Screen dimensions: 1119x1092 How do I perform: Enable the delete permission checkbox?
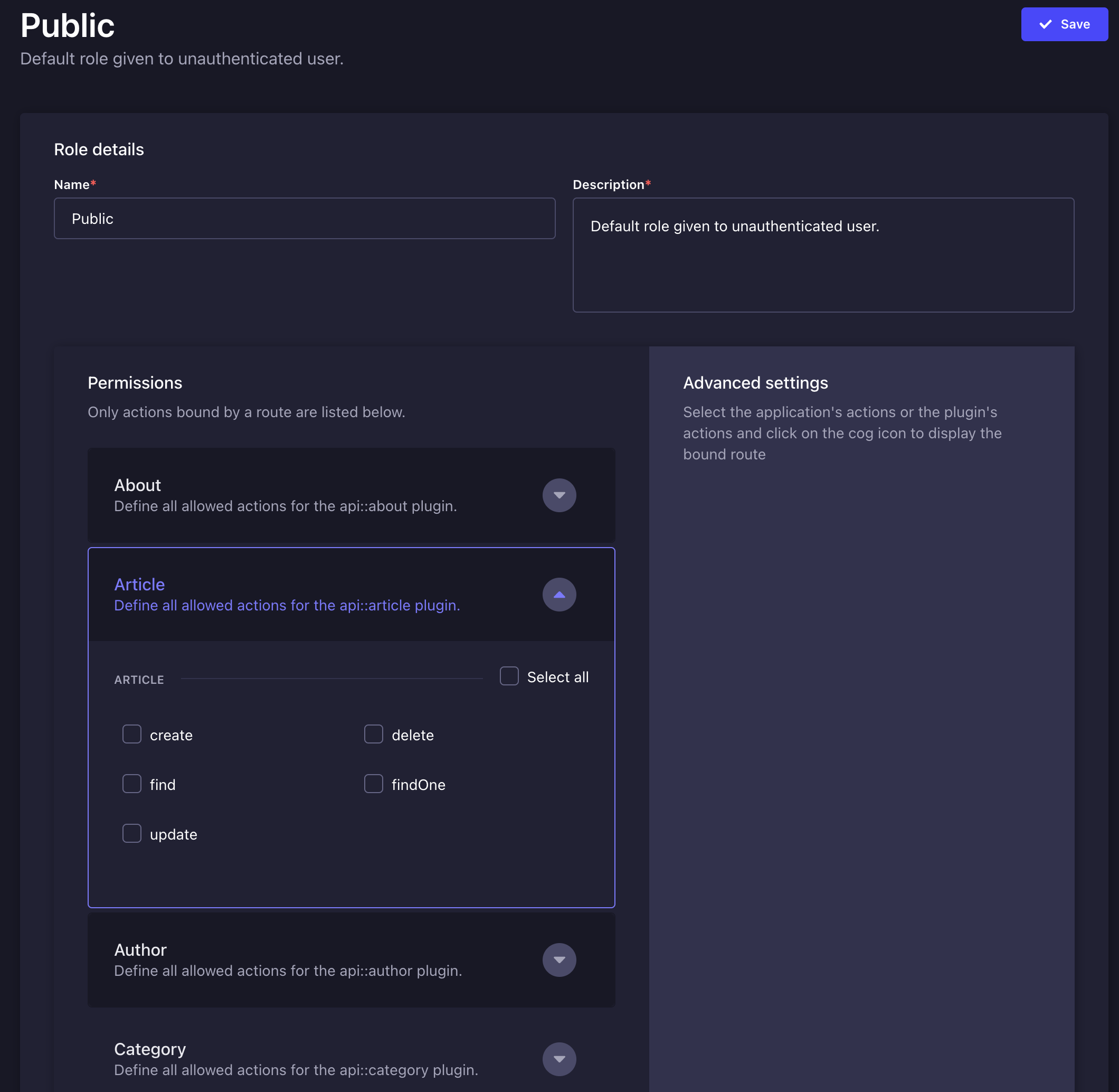pyautogui.click(x=374, y=734)
